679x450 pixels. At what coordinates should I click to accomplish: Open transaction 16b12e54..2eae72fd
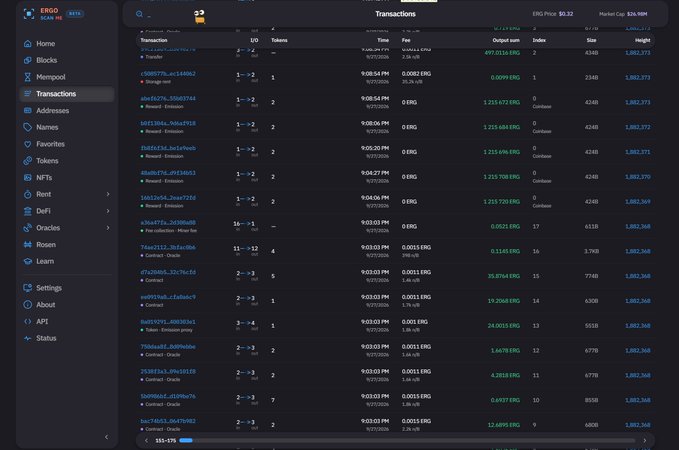tap(168, 198)
